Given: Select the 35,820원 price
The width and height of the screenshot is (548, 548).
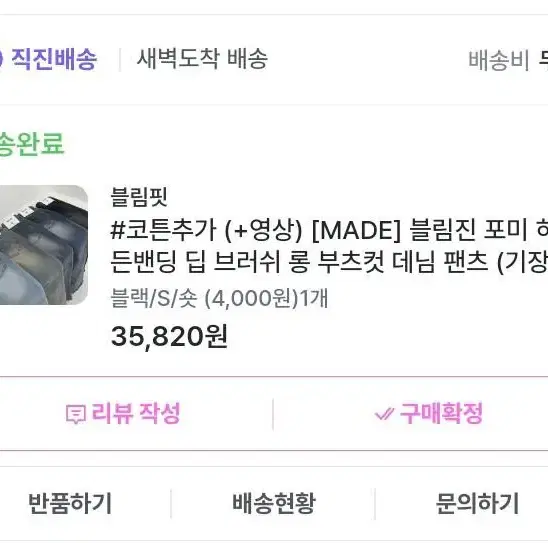Looking at the screenshot, I should coord(169,336).
